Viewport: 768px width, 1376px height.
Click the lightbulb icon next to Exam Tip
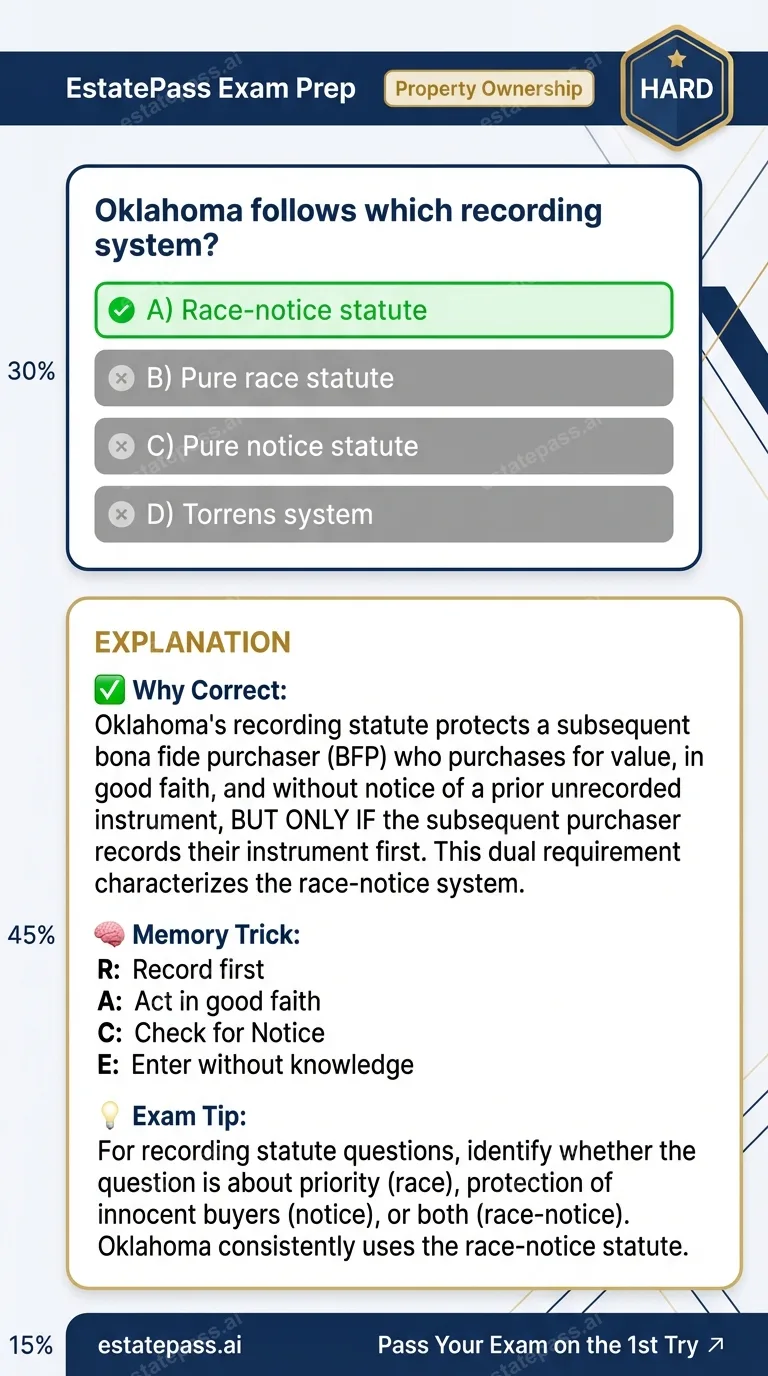tap(110, 1114)
